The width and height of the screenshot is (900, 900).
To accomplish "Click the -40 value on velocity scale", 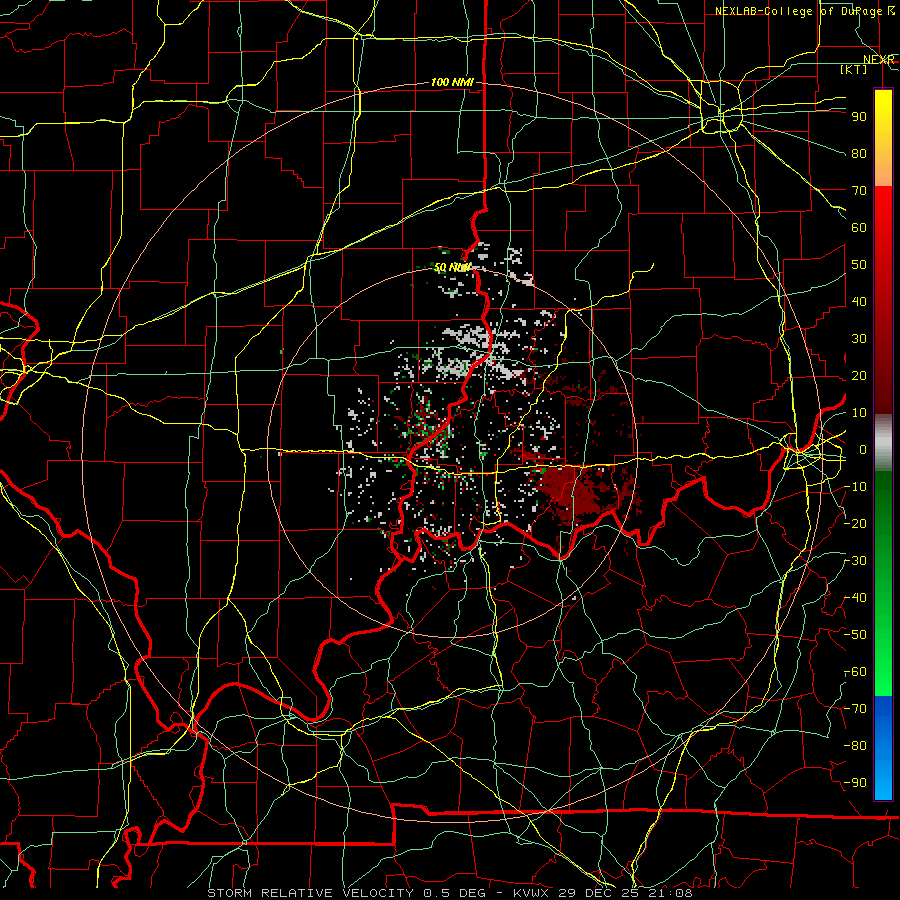I will pos(855,598).
